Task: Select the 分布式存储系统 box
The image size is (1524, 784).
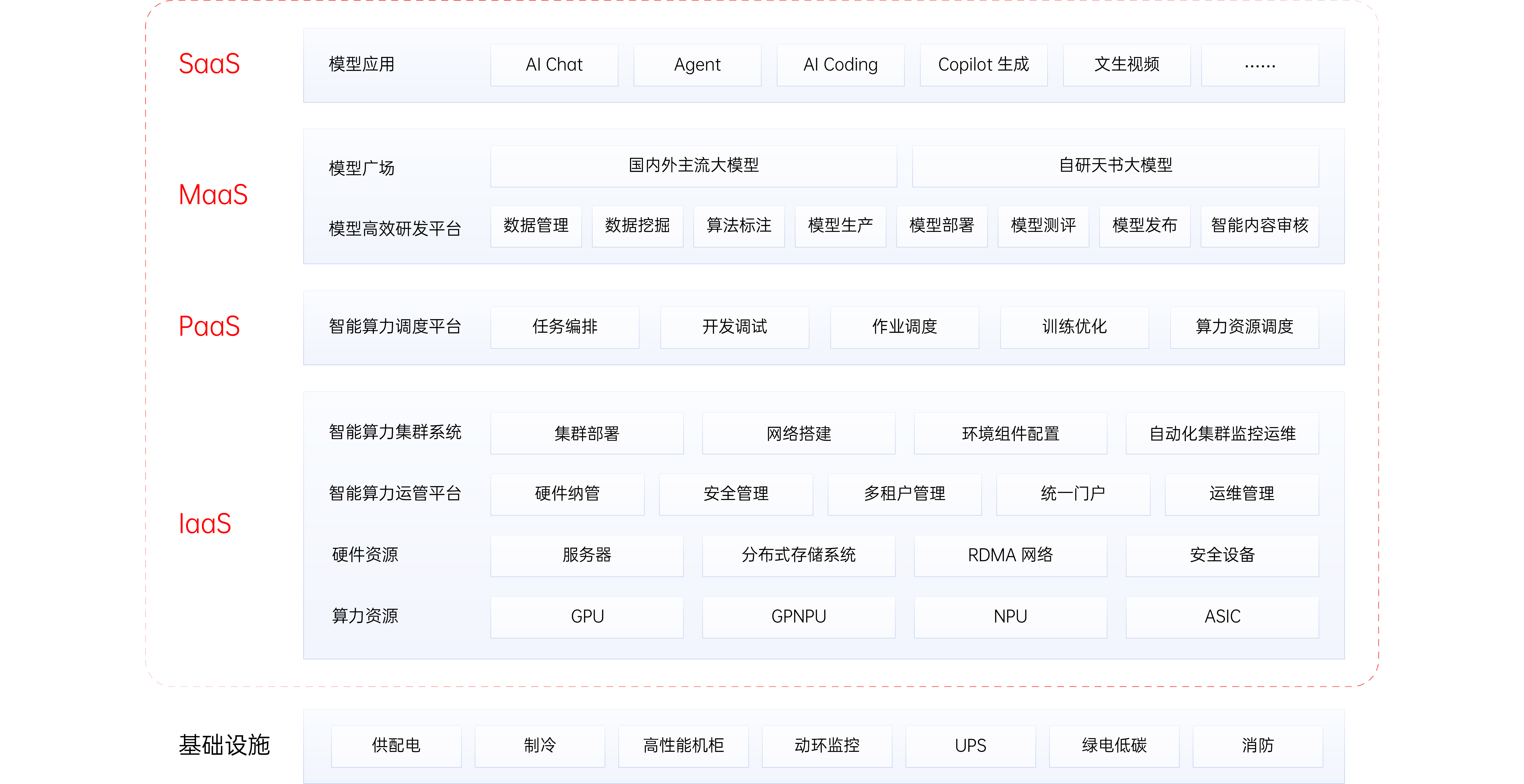Action: click(799, 556)
